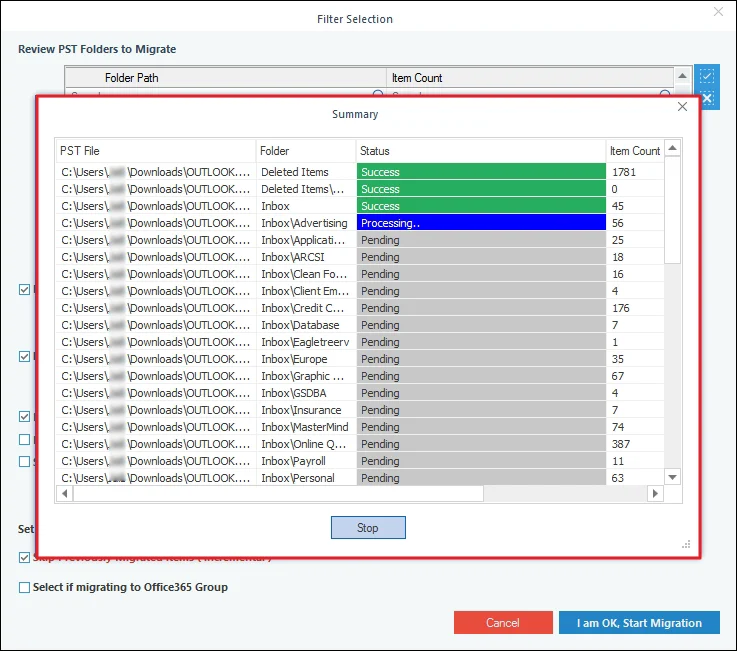Select the Inbox\Advertising folder cell

click(306, 223)
